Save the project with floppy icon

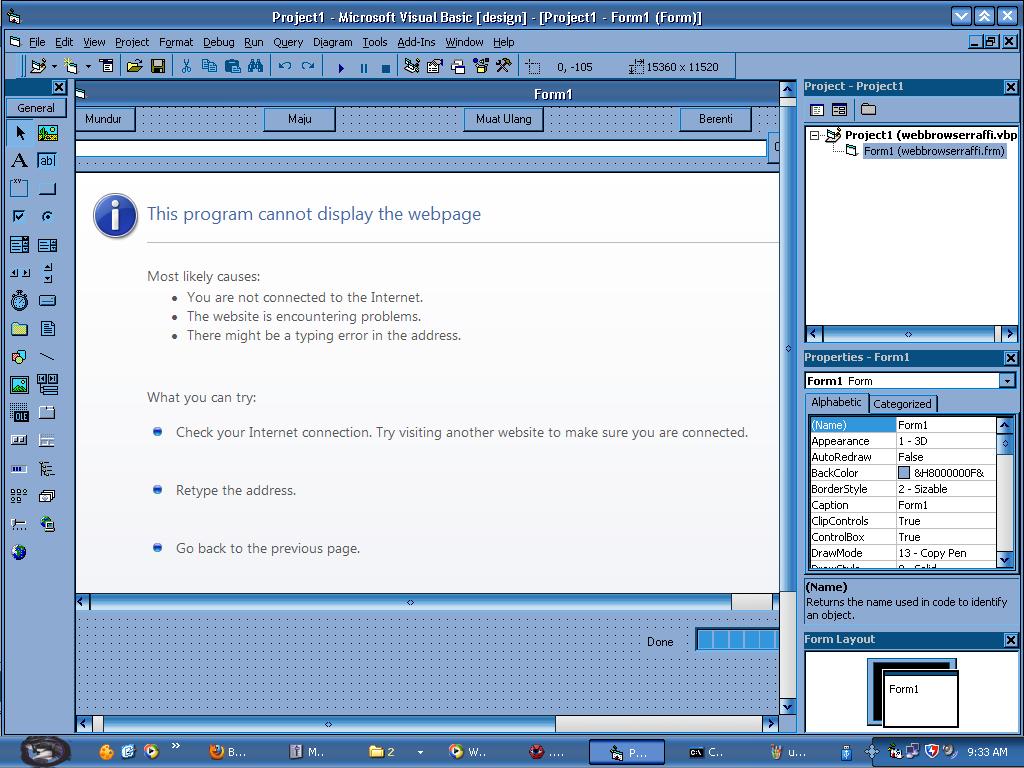pos(157,66)
